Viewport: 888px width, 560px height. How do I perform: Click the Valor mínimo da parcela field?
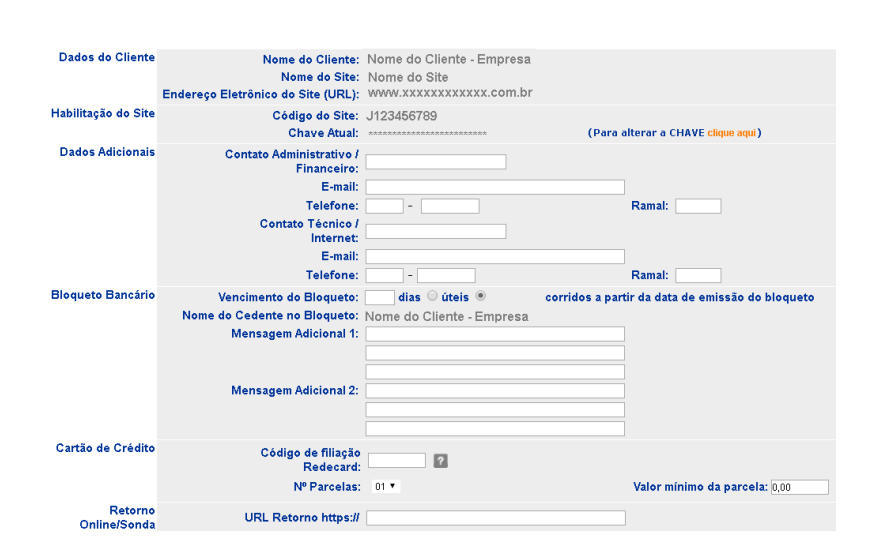tap(800, 487)
